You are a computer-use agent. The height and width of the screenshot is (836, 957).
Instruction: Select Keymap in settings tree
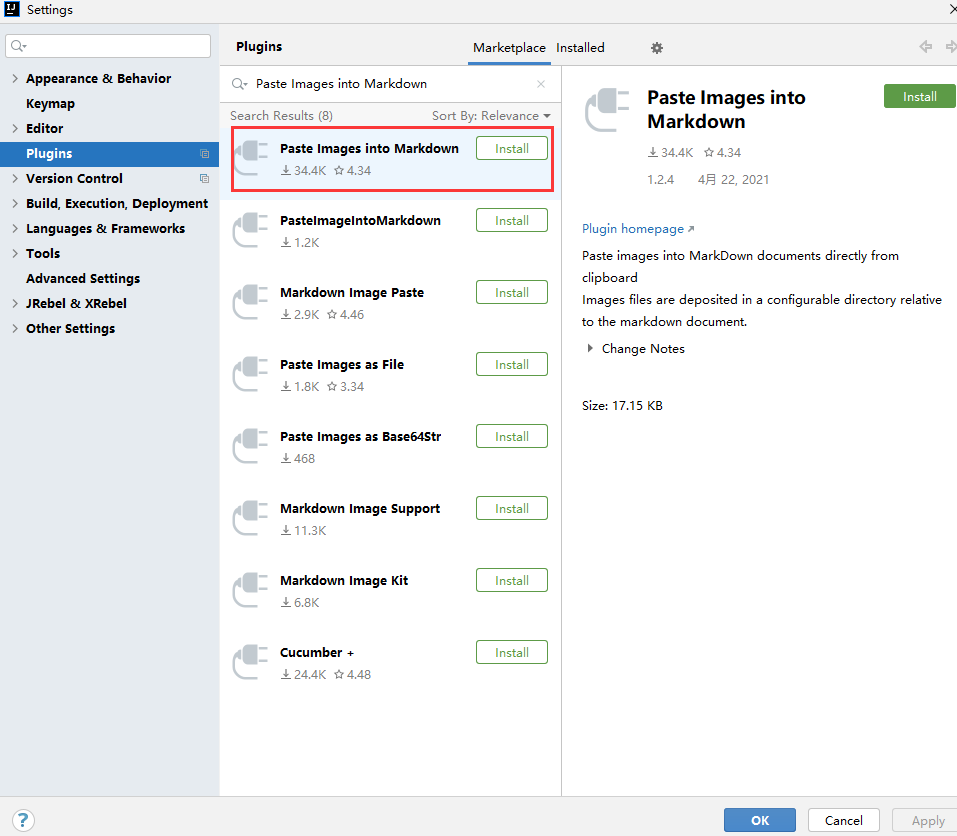pyautogui.click(x=50, y=104)
